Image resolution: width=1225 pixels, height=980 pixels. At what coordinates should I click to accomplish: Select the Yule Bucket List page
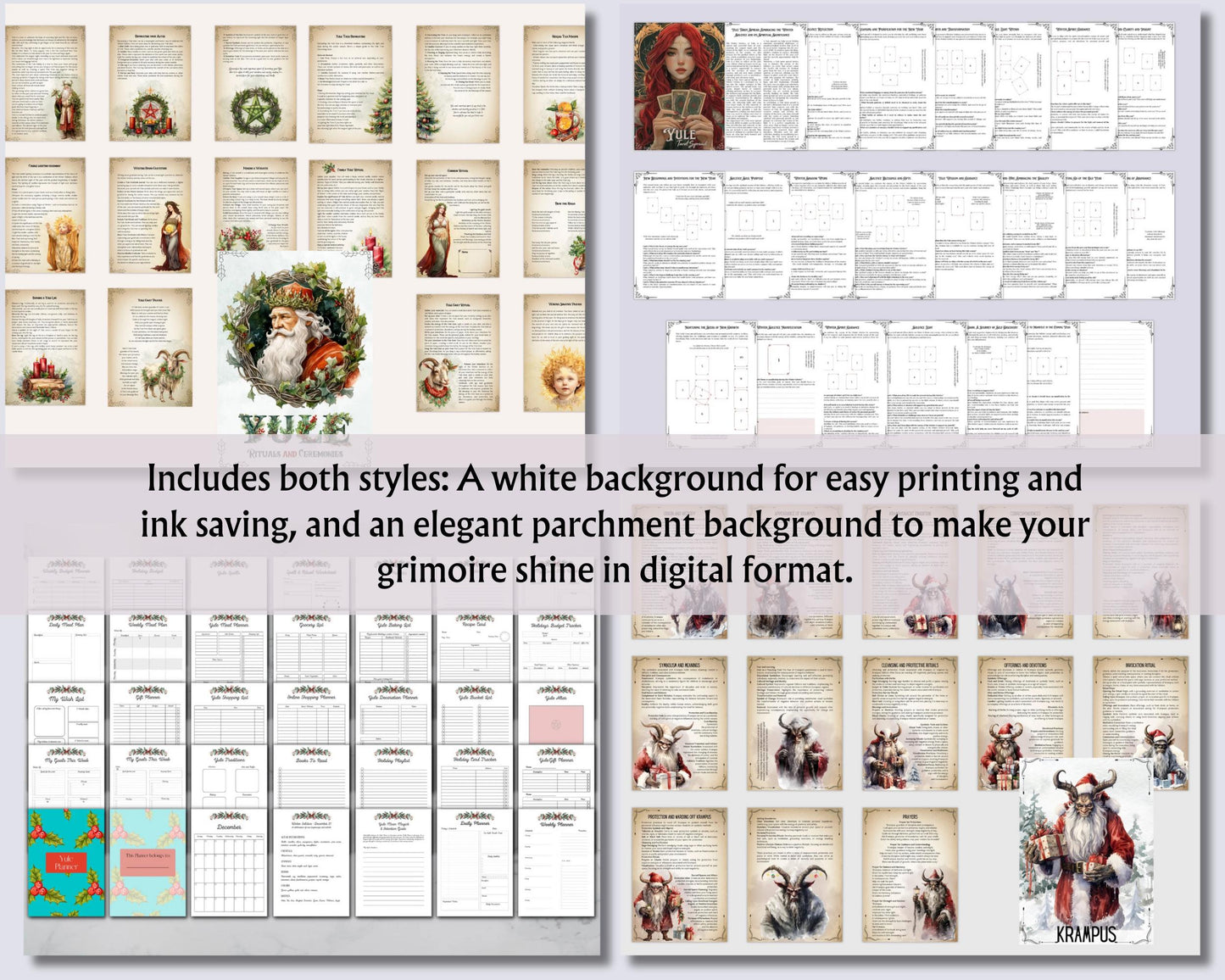tap(474, 714)
